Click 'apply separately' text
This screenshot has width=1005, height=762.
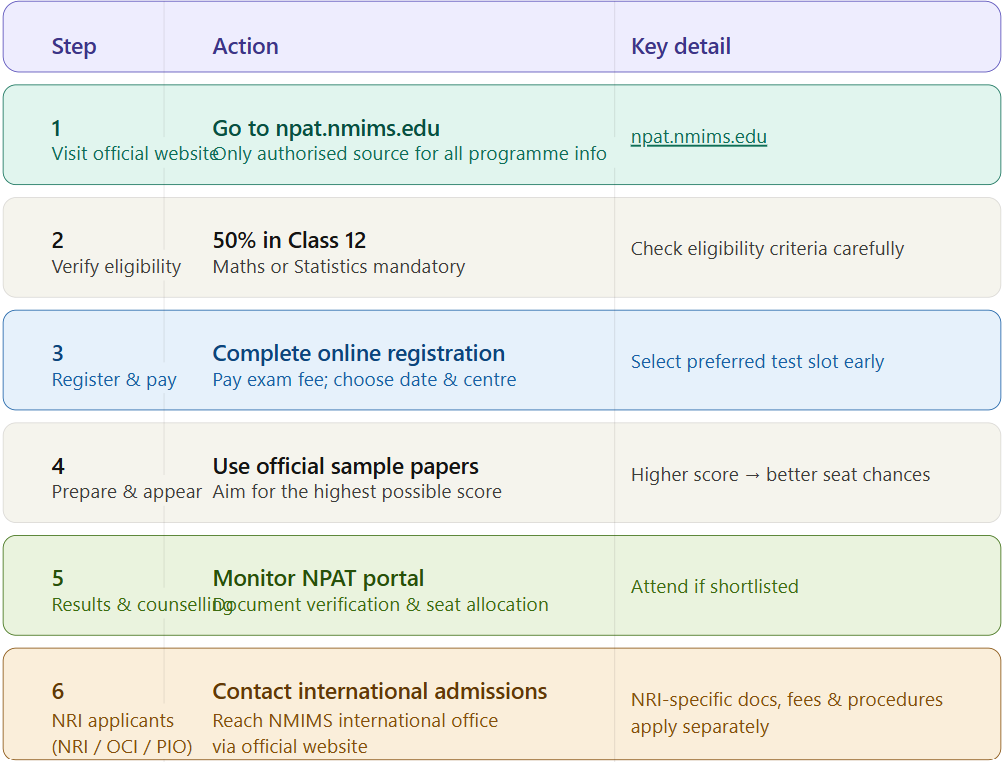pos(700,727)
